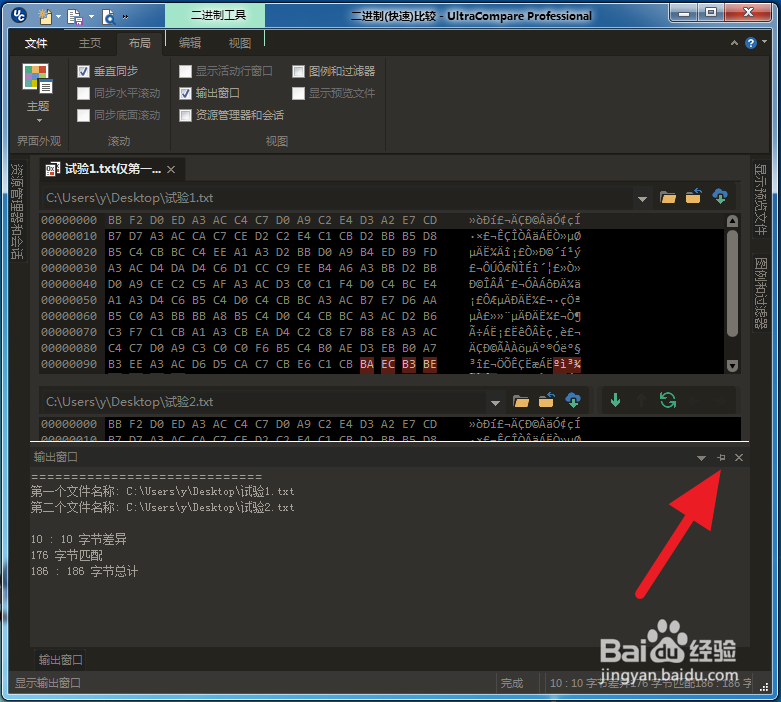781x702 pixels.
Task: Click output line 第一个文件名称
Action: 162,492
